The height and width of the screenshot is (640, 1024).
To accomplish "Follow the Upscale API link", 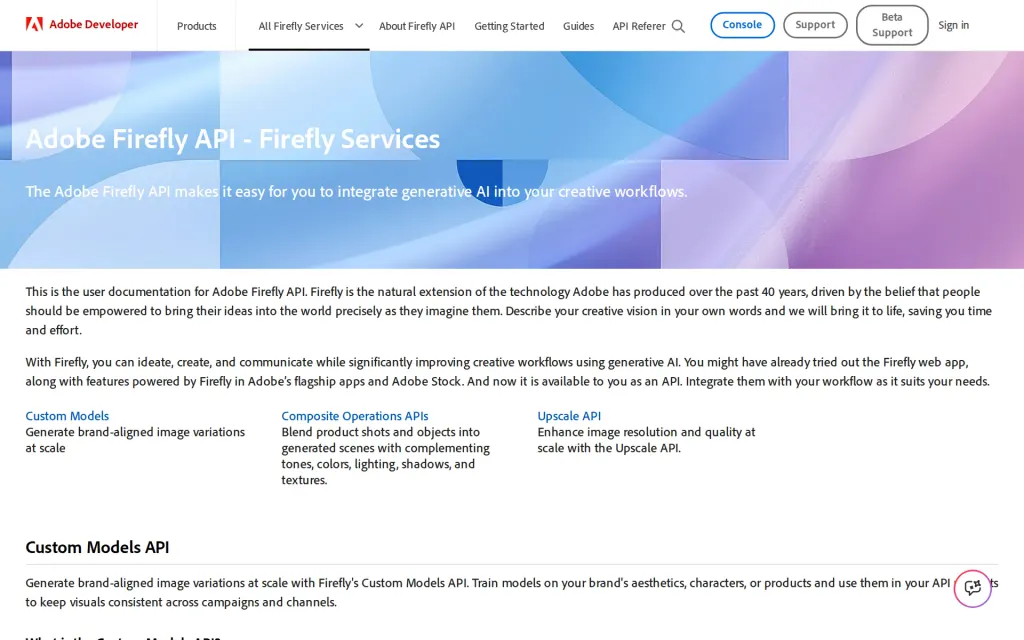I will pyautogui.click(x=569, y=415).
